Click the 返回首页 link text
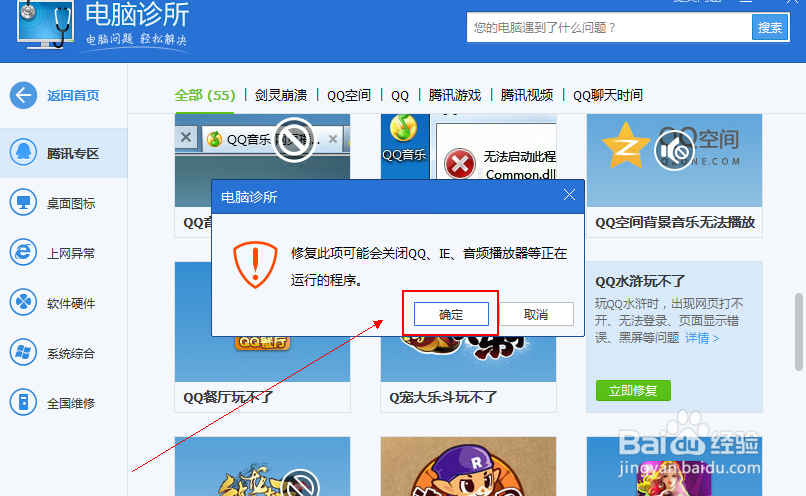 tap(73, 96)
